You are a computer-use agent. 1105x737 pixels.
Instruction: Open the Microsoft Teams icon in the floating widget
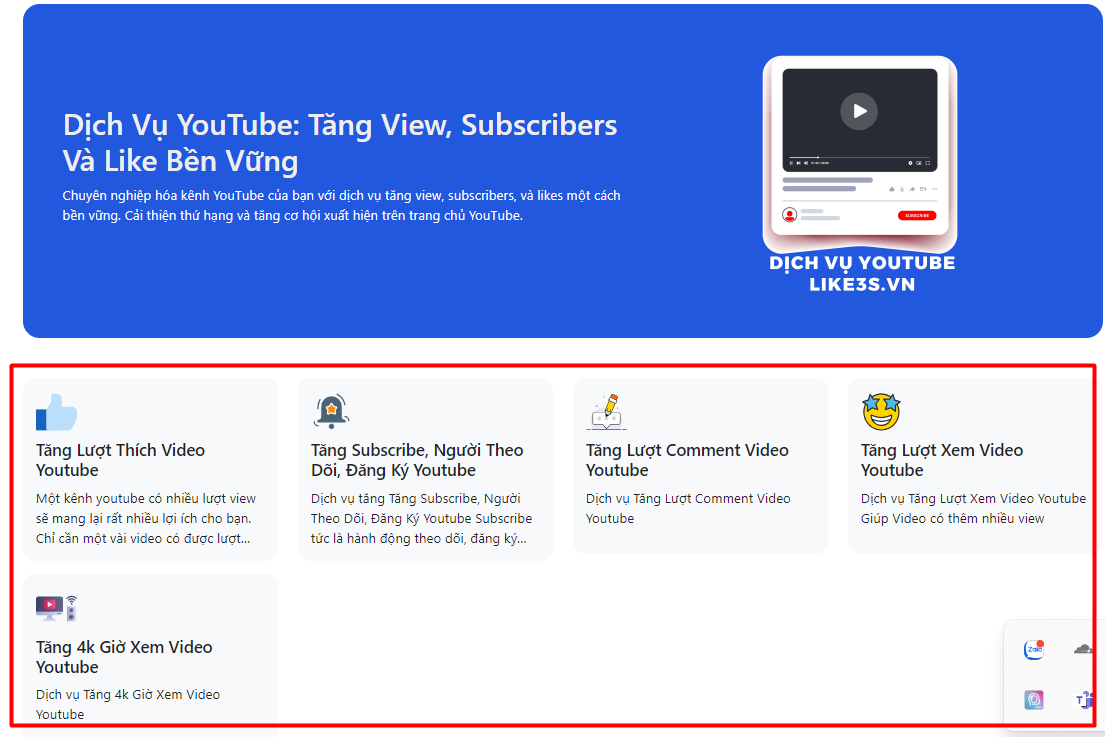pyautogui.click(x=1085, y=700)
